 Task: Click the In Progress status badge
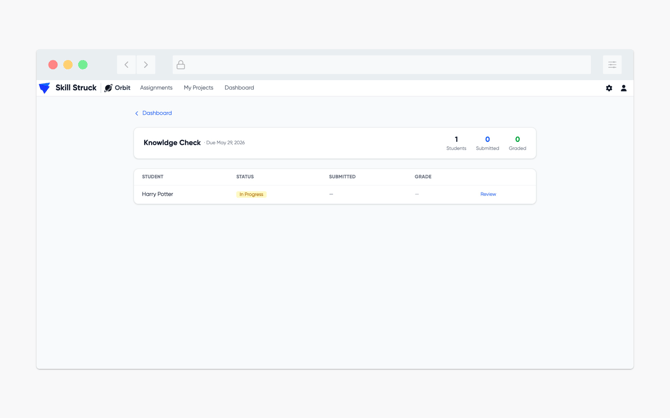pyautogui.click(x=251, y=194)
